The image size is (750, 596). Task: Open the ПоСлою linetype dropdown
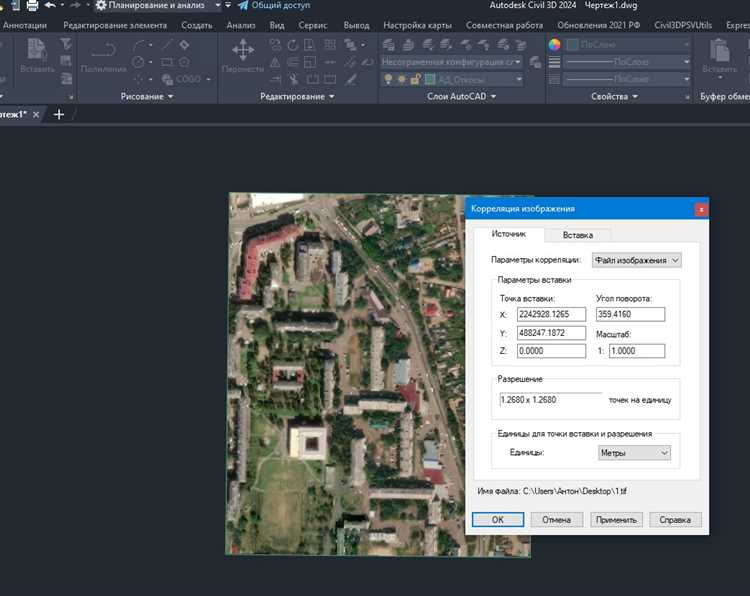(628, 79)
